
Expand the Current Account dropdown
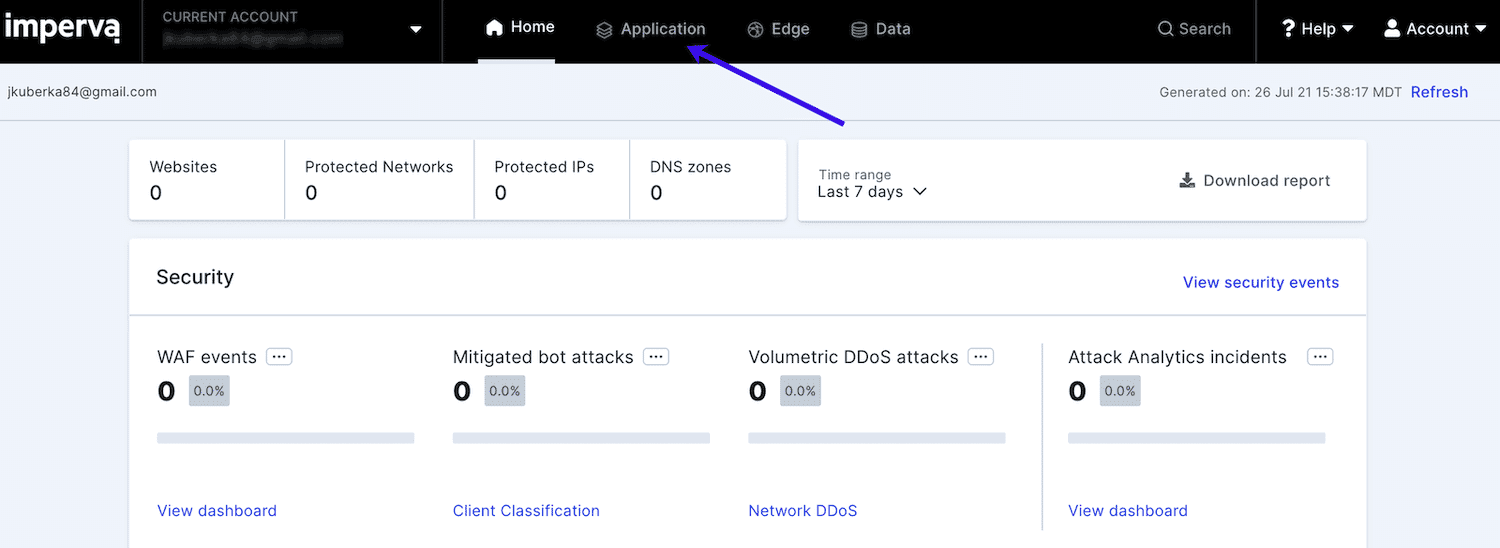coord(416,30)
